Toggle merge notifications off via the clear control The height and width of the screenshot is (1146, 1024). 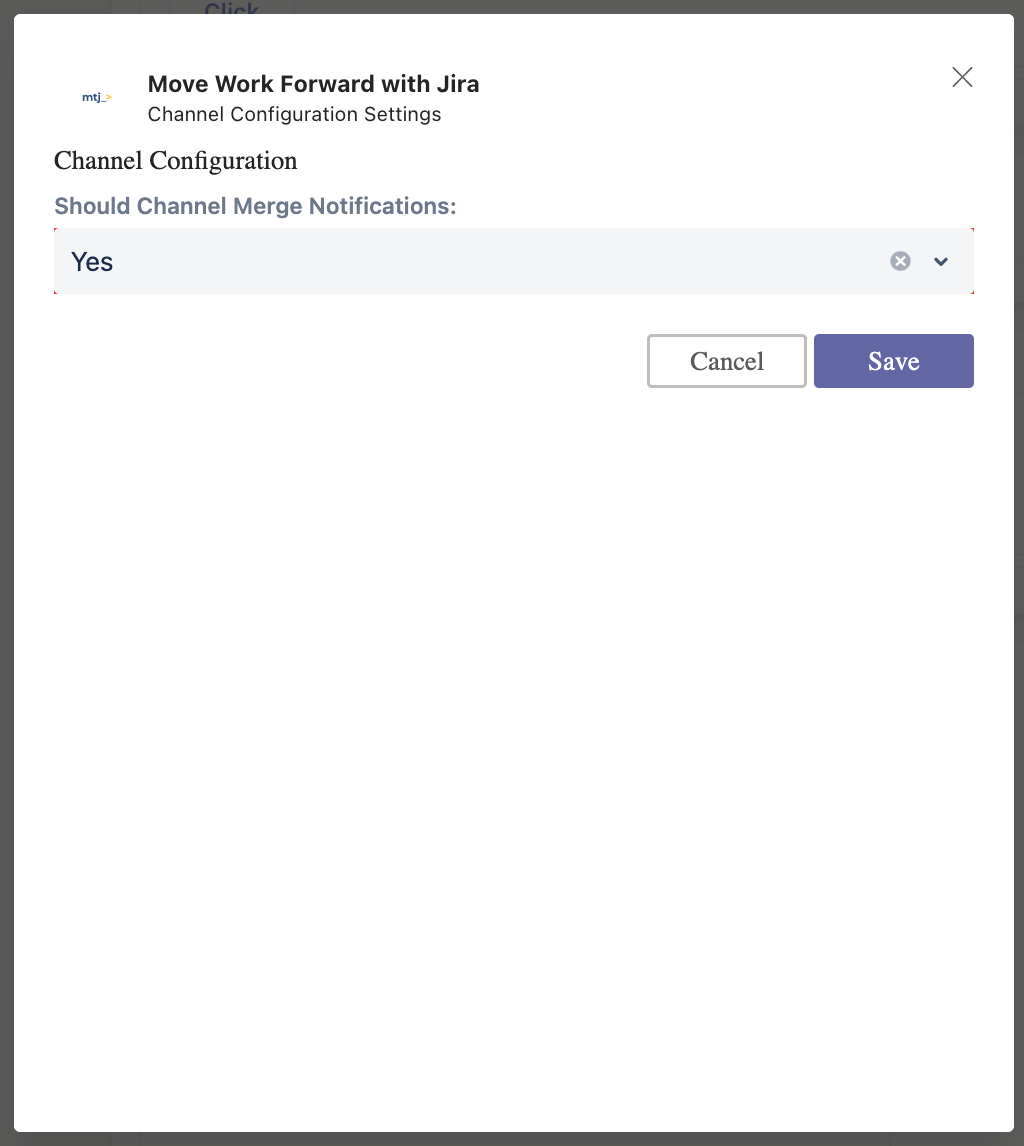coord(900,261)
